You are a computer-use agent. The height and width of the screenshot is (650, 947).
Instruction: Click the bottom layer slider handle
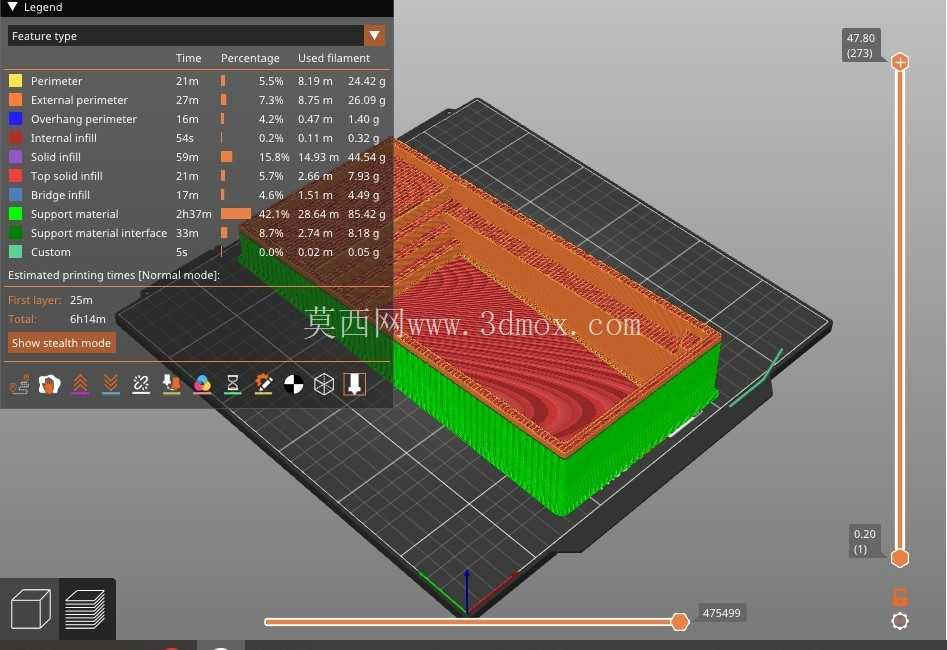900,558
